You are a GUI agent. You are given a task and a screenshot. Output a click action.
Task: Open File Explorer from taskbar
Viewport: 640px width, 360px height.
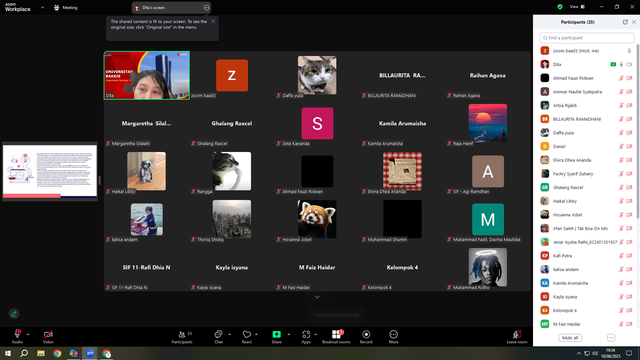pyautogui.click(x=41, y=353)
